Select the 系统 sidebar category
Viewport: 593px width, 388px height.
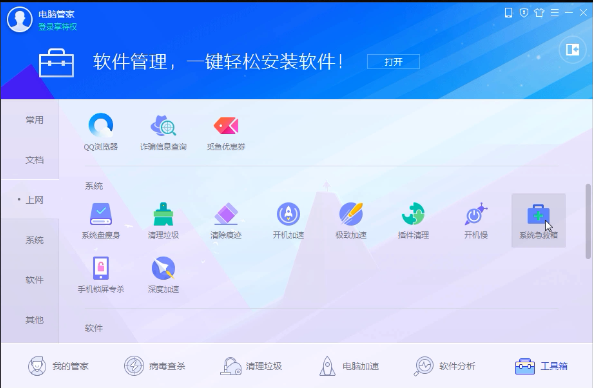34,240
